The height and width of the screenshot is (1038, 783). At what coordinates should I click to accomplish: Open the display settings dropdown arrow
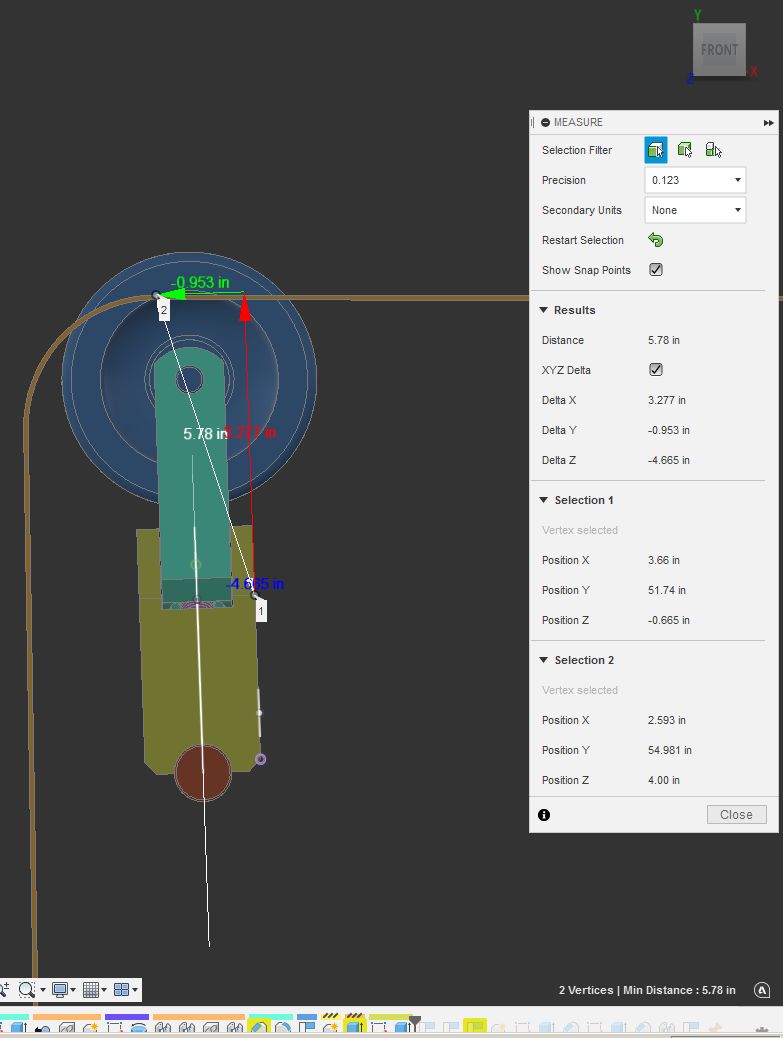point(73,990)
